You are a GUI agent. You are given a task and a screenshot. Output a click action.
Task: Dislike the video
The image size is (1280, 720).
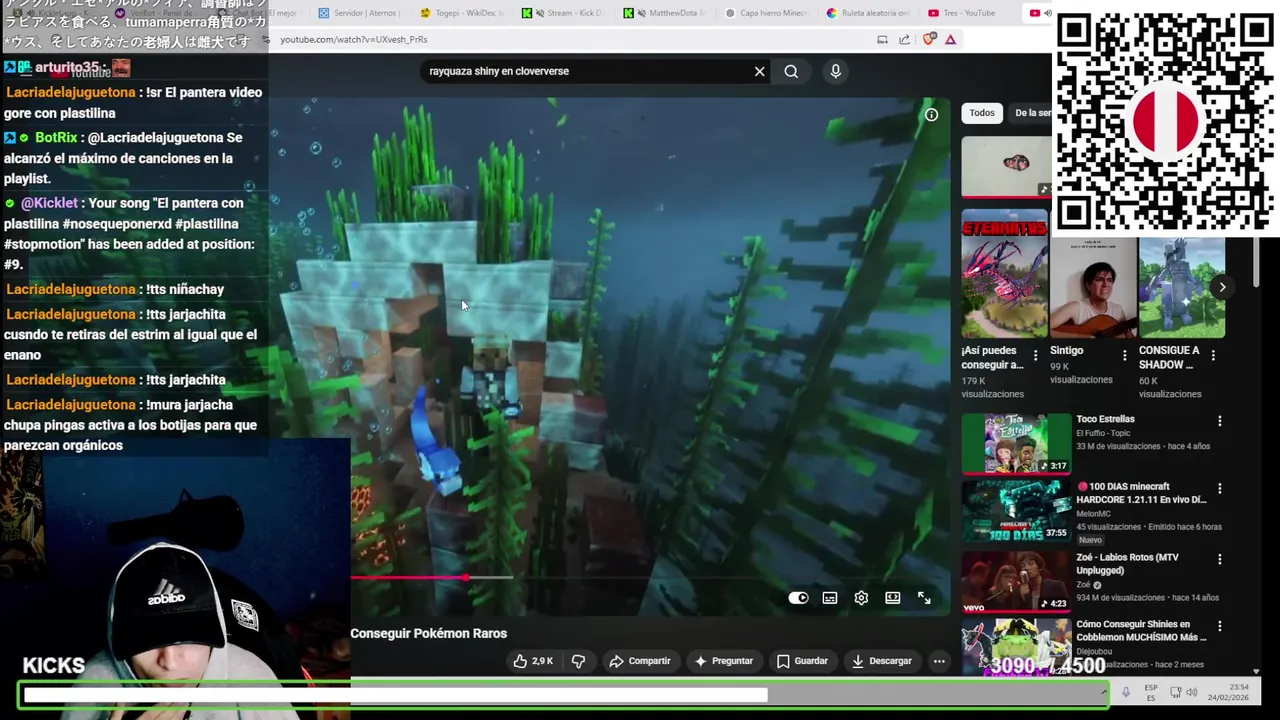(578, 661)
